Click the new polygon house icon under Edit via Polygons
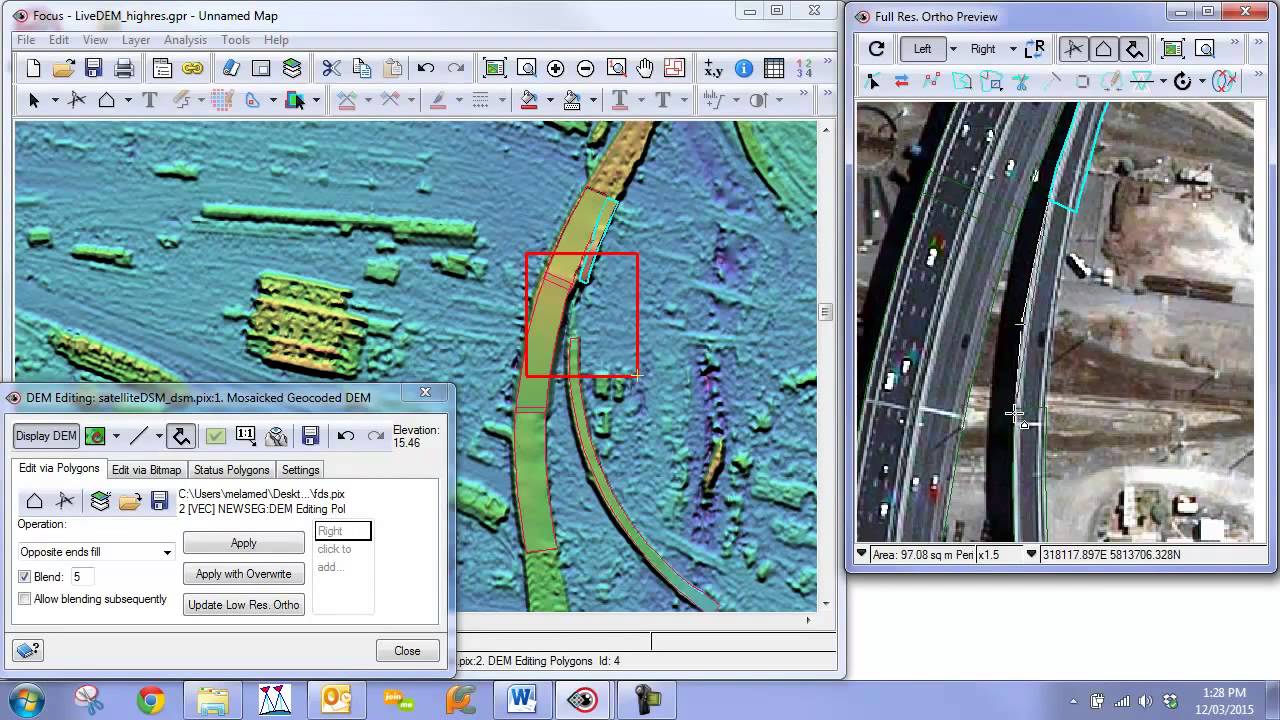This screenshot has width=1280, height=720. [34, 501]
